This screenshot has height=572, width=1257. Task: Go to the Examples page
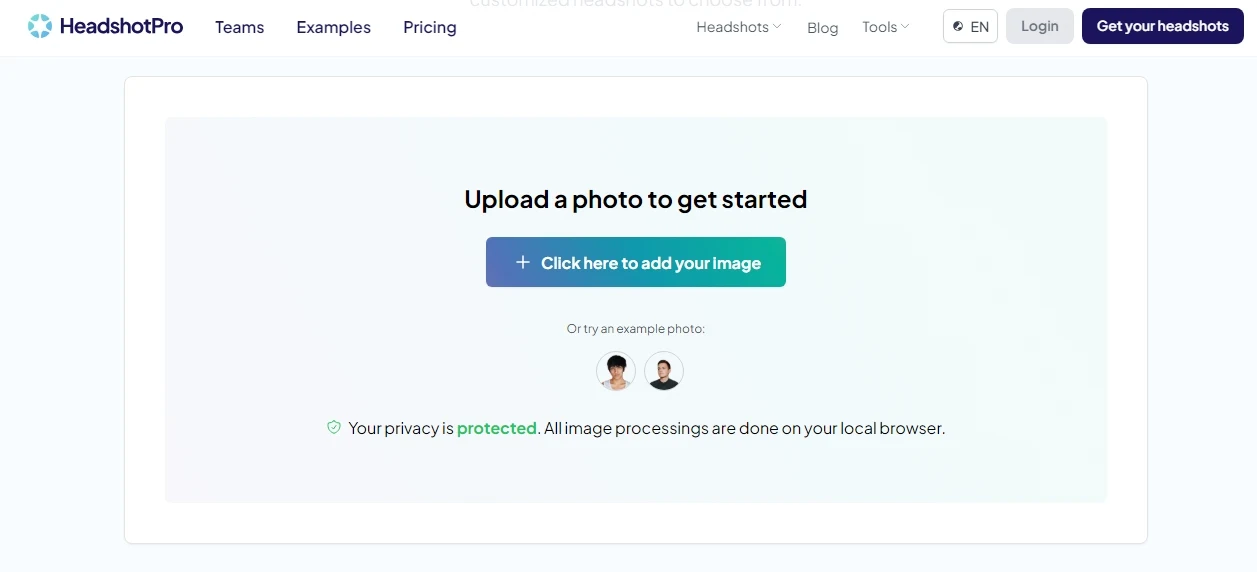(334, 27)
